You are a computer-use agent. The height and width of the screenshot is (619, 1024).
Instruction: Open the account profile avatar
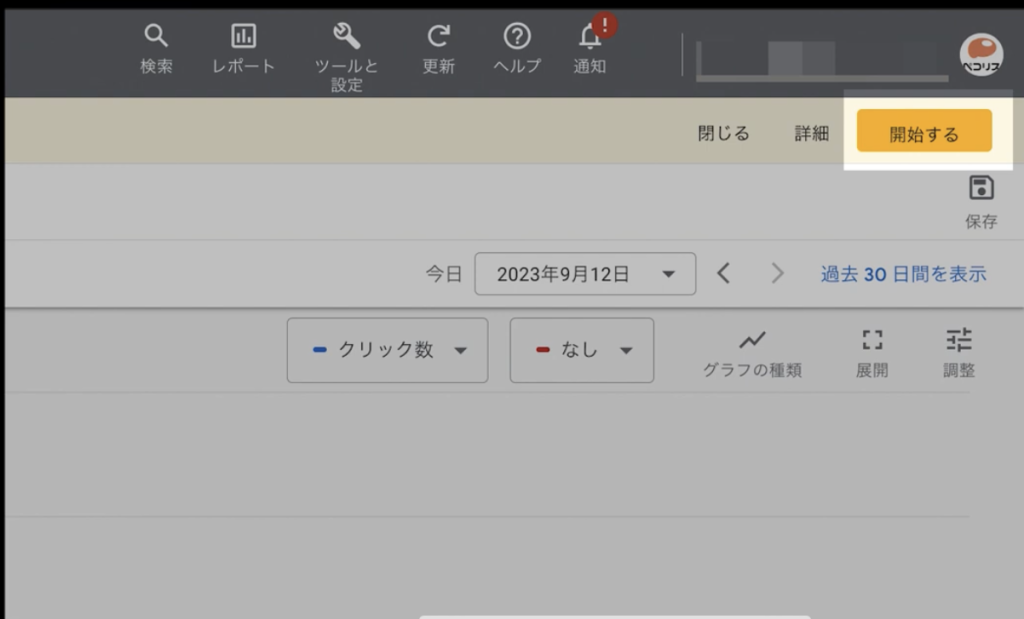(x=980, y=55)
